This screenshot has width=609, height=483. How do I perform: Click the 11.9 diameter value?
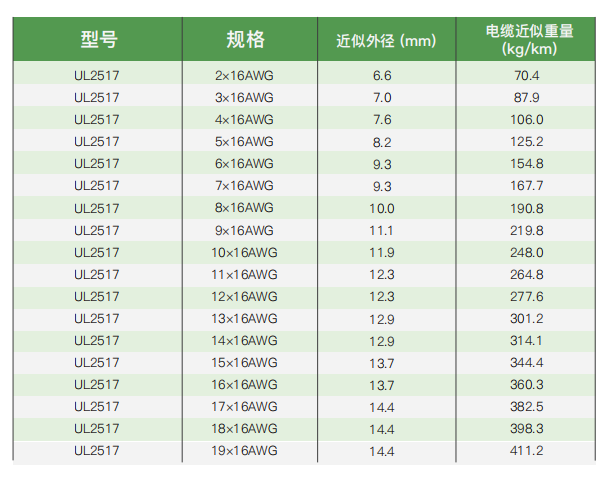tap(382, 252)
